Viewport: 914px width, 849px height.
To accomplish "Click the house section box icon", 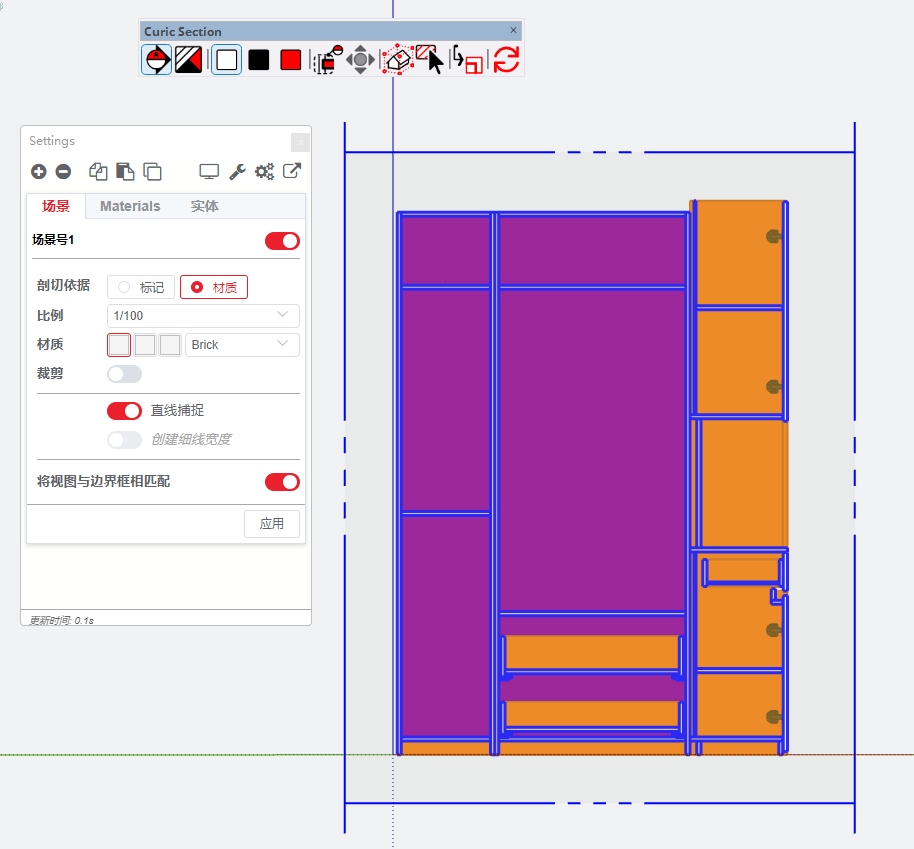I will point(397,60).
